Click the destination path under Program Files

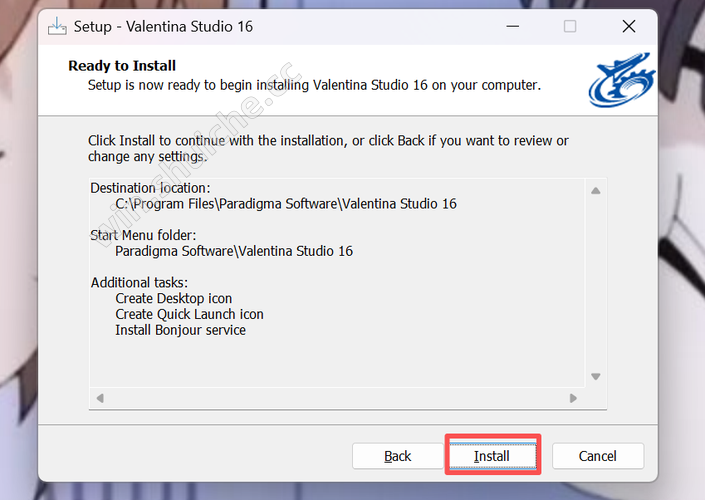285,204
